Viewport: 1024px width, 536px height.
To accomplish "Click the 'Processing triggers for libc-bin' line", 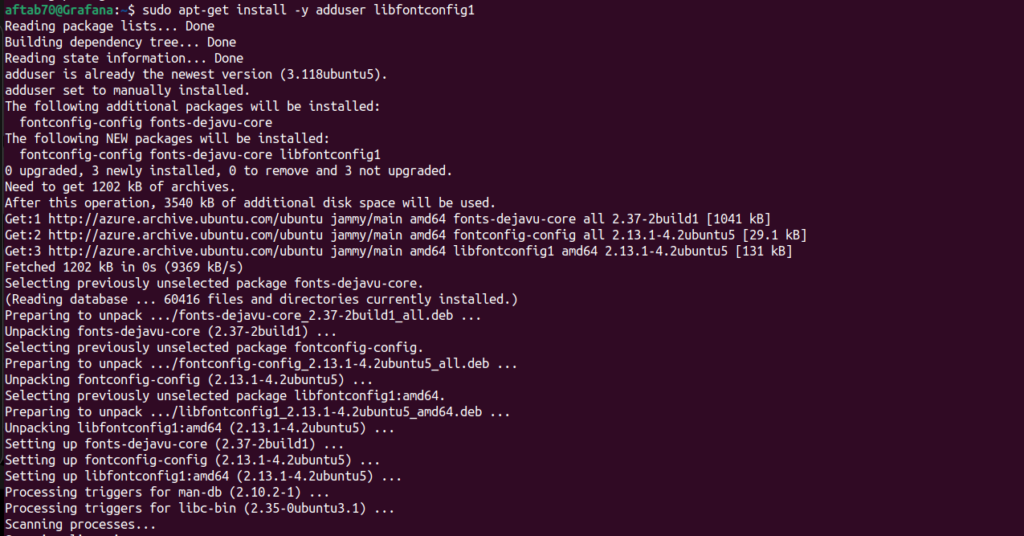I will point(200,508).
